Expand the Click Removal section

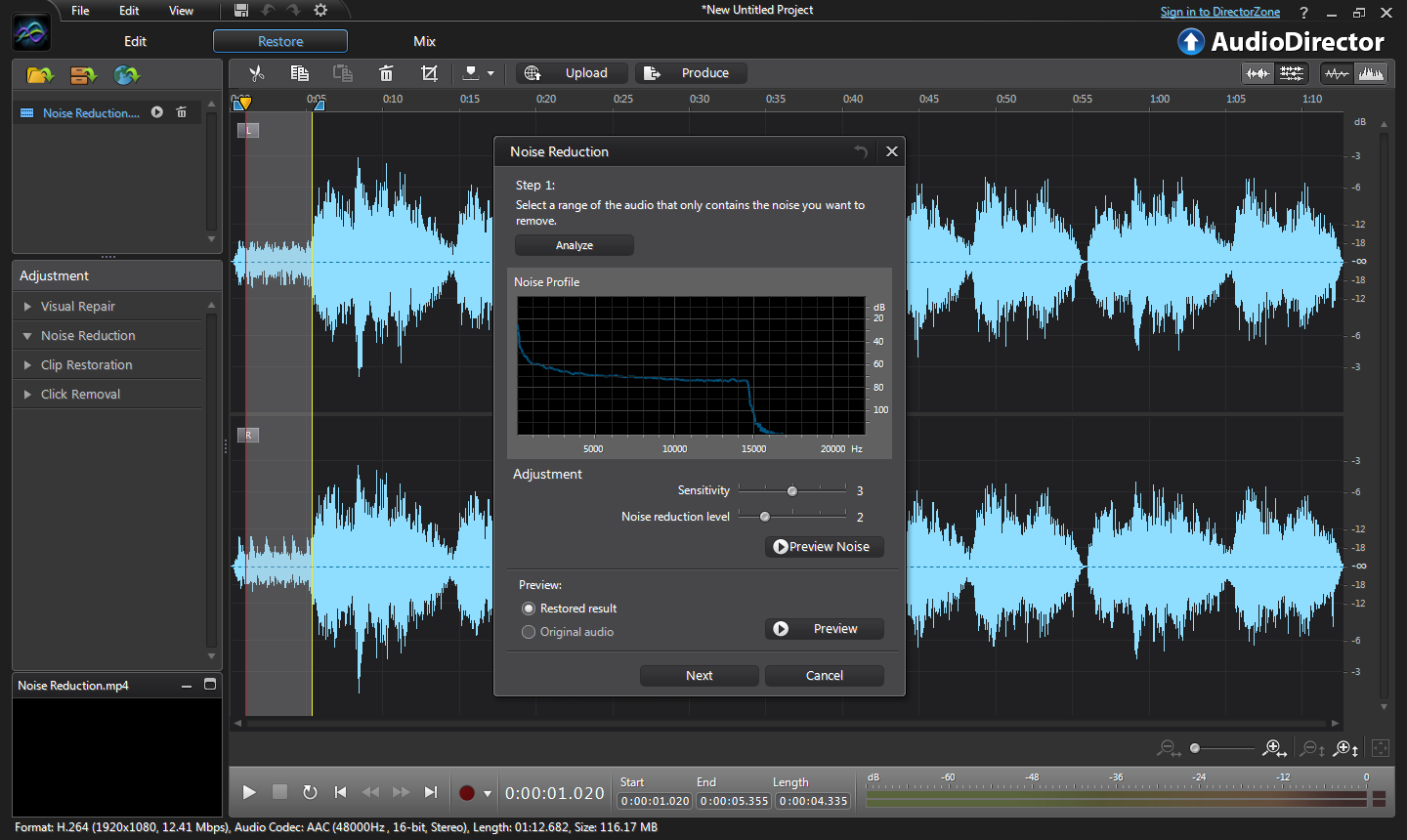click(27, 394)
